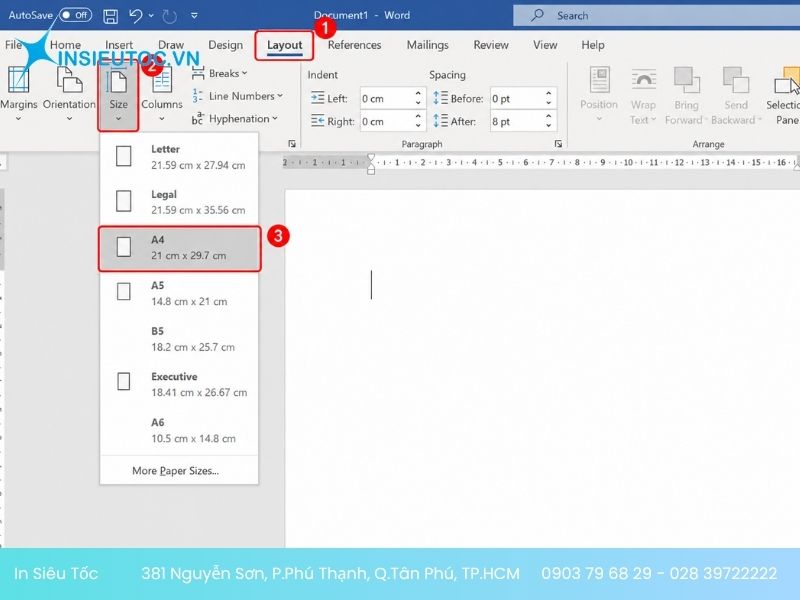The image size is (800, 600).
Task: Open the File tab
Action: [x=13, y=45]
